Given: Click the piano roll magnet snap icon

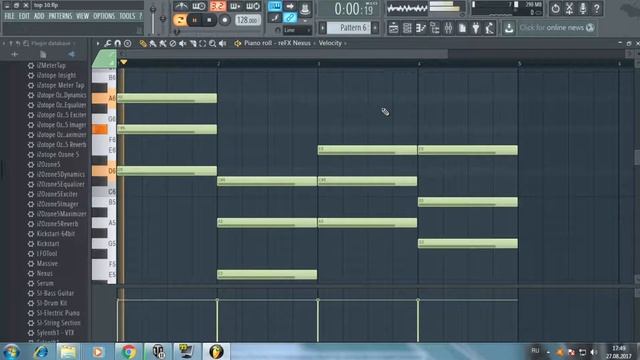Looking at the screenshot, I should click(118, 43).
